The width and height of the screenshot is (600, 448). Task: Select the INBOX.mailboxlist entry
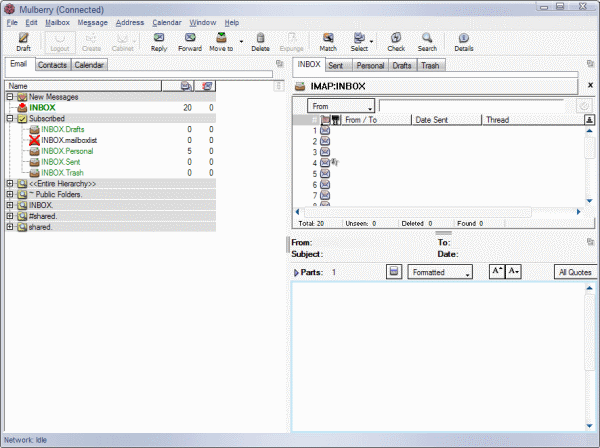pos(69,140)
